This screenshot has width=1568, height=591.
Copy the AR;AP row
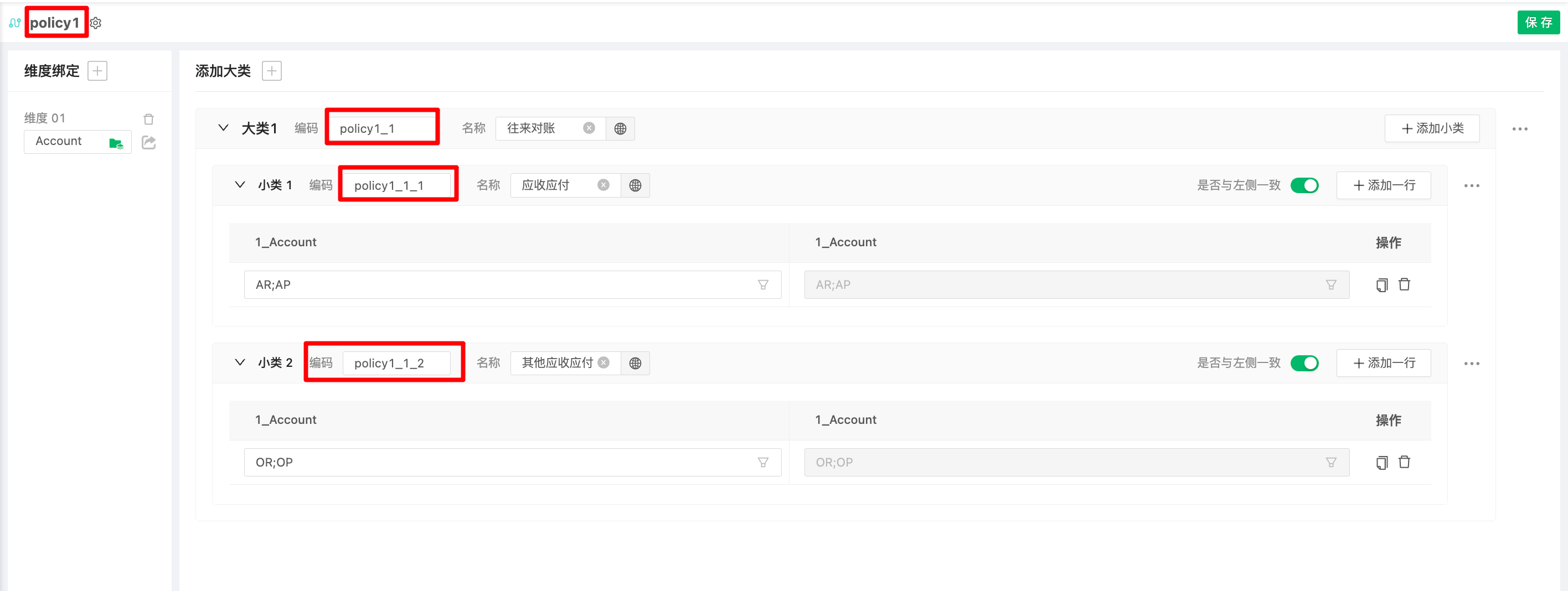coord(1382,285)
